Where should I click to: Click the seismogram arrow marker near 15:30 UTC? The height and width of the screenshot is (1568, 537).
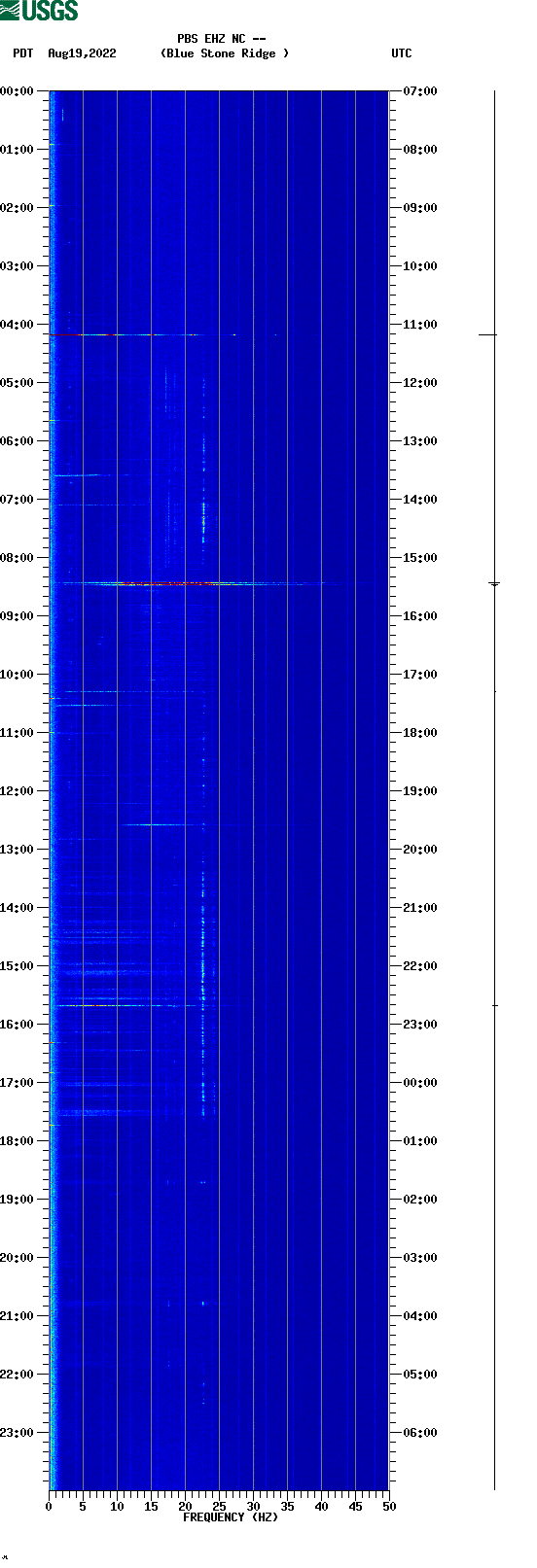[494, 584]
